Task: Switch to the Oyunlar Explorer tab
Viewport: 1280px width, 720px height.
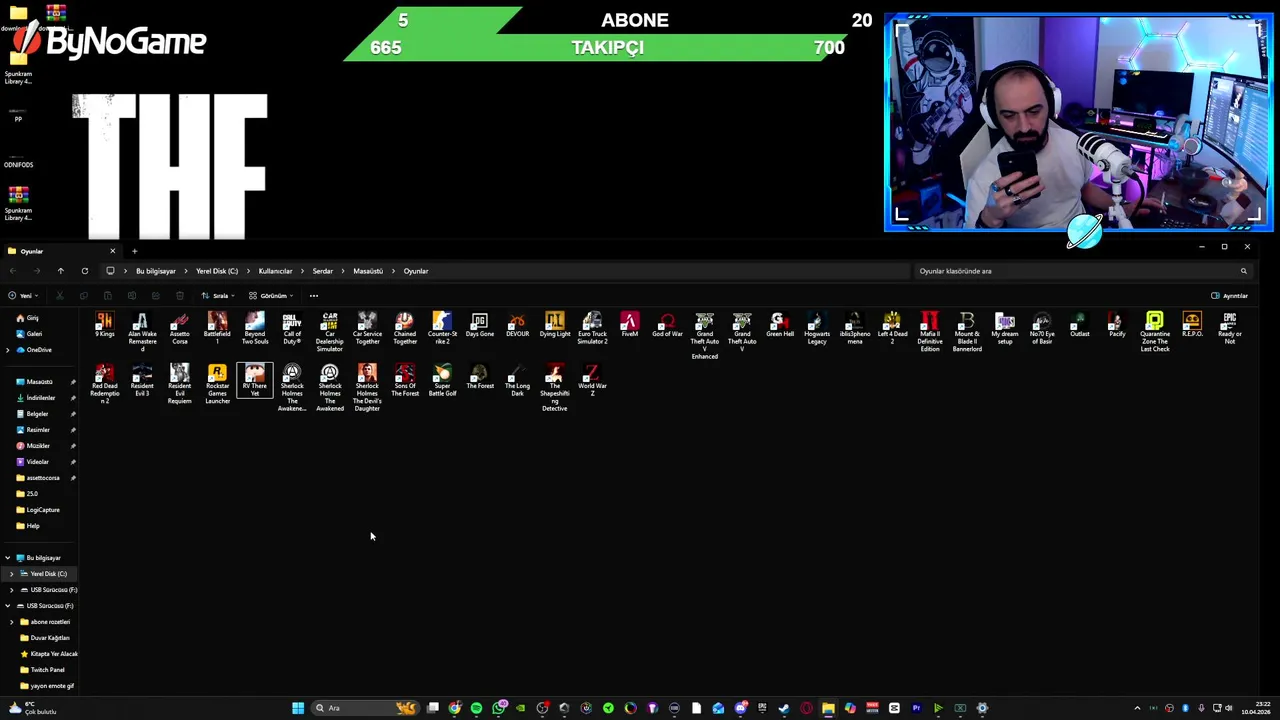Action: pyautogui.click(x=60, y=251)
